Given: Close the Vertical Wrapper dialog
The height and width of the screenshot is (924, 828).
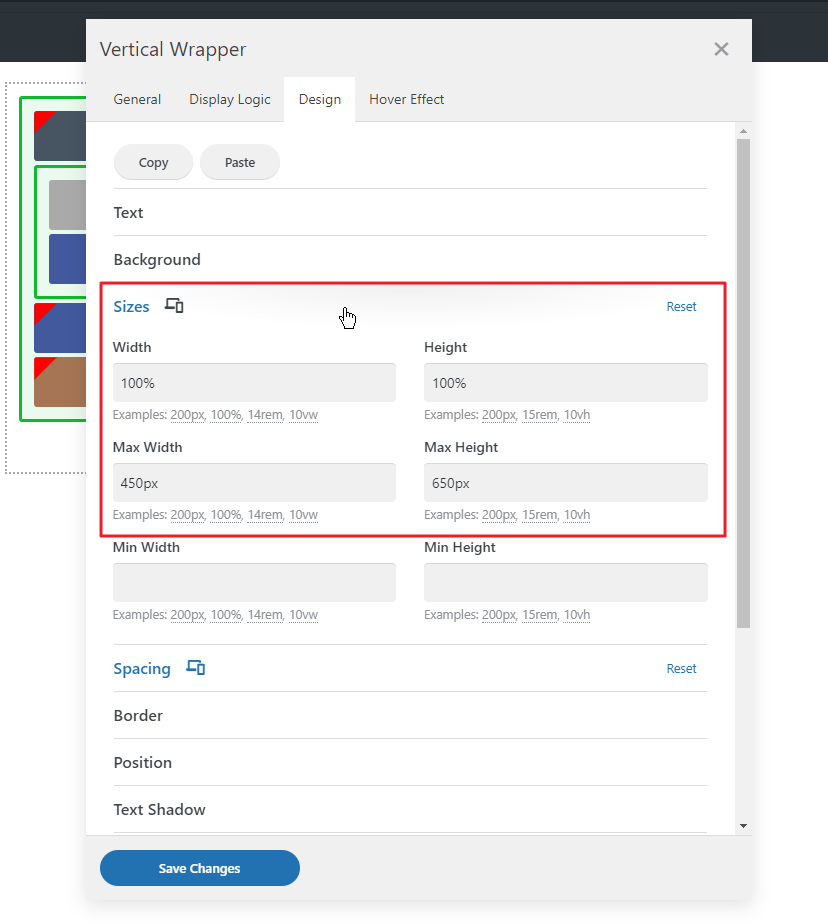Looking at the screenshot, I should pos(721,49).
